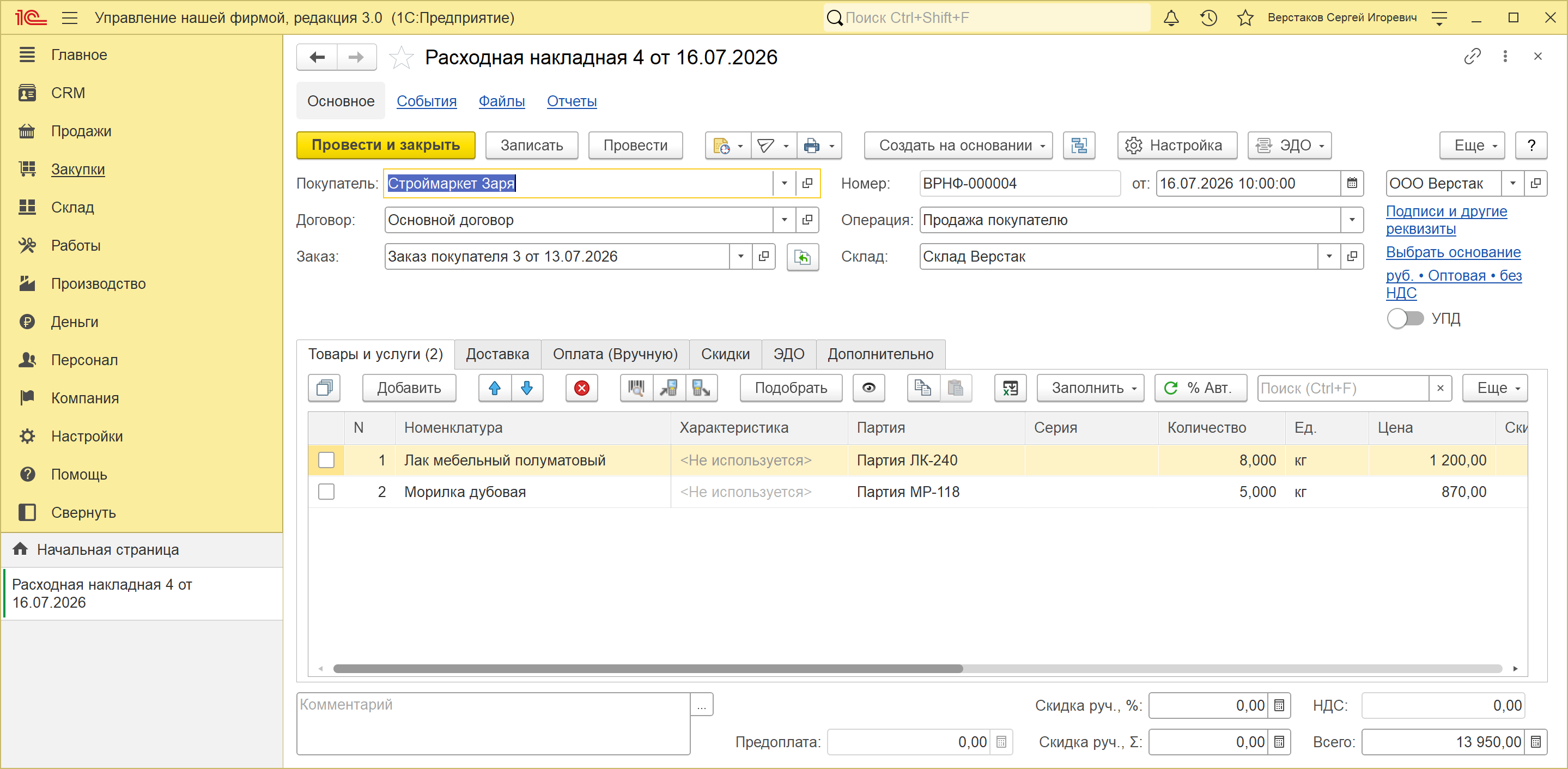Delete row with the red cross

tap(581, 388)
